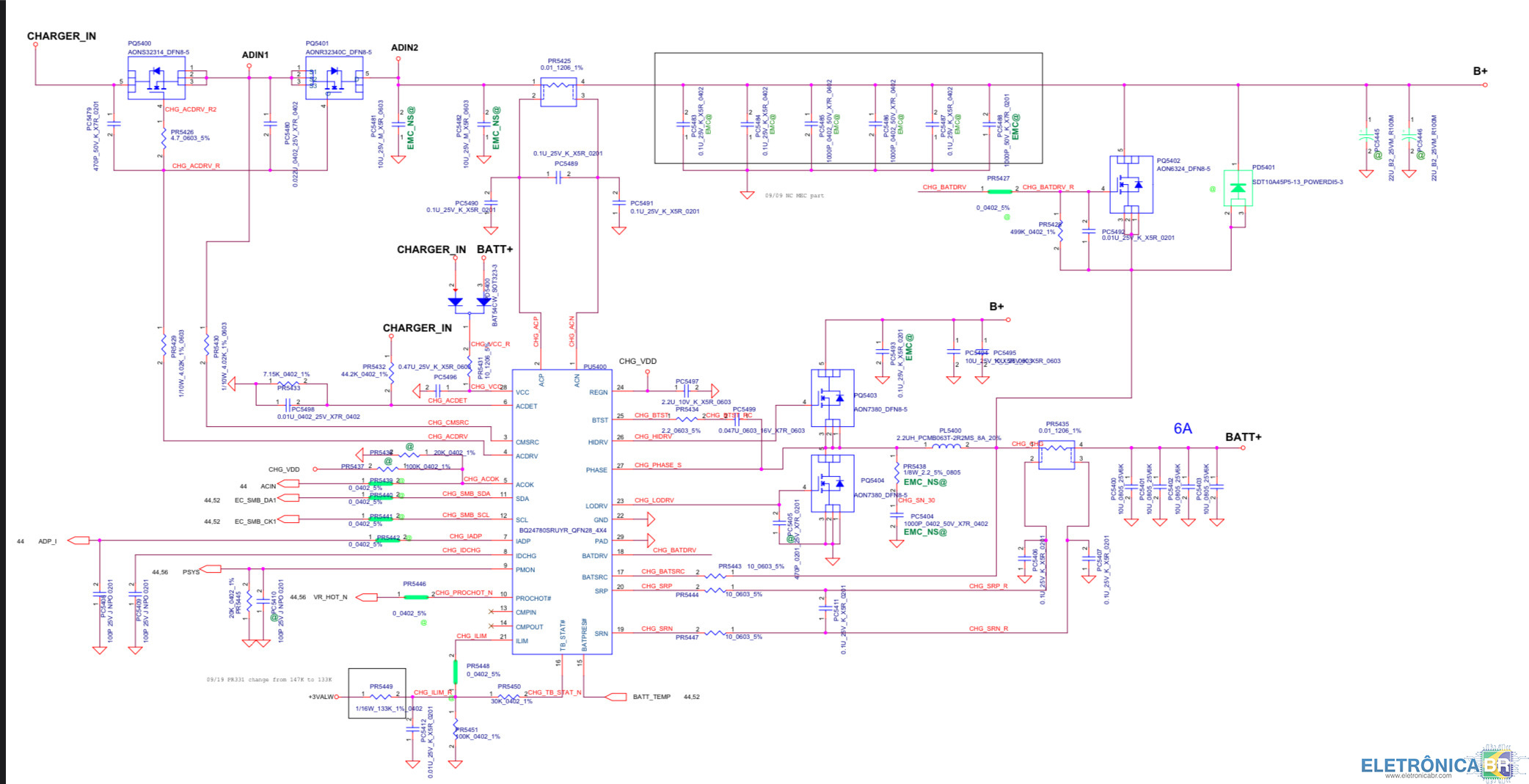Select the PQ5403 high-side MOSFET
This screenshot has width=1529, height=784.
click(831, 398)
